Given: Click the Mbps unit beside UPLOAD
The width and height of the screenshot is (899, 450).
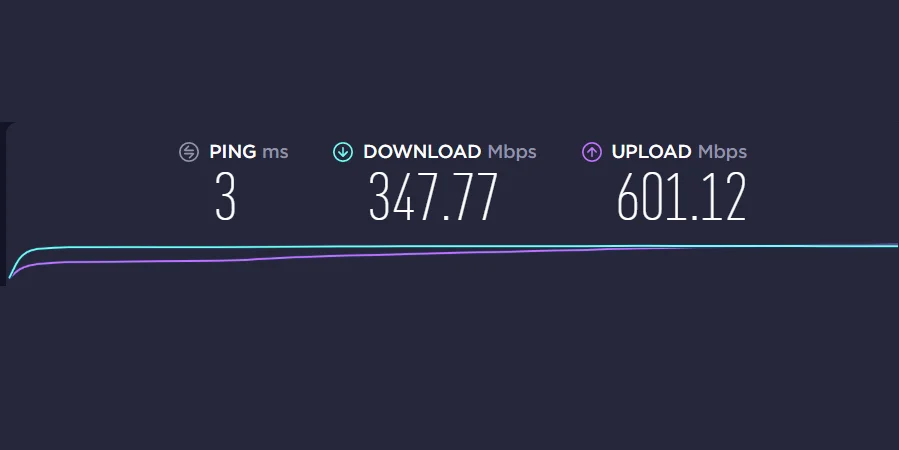Looking at the screenshot, I should coord(722,152).
